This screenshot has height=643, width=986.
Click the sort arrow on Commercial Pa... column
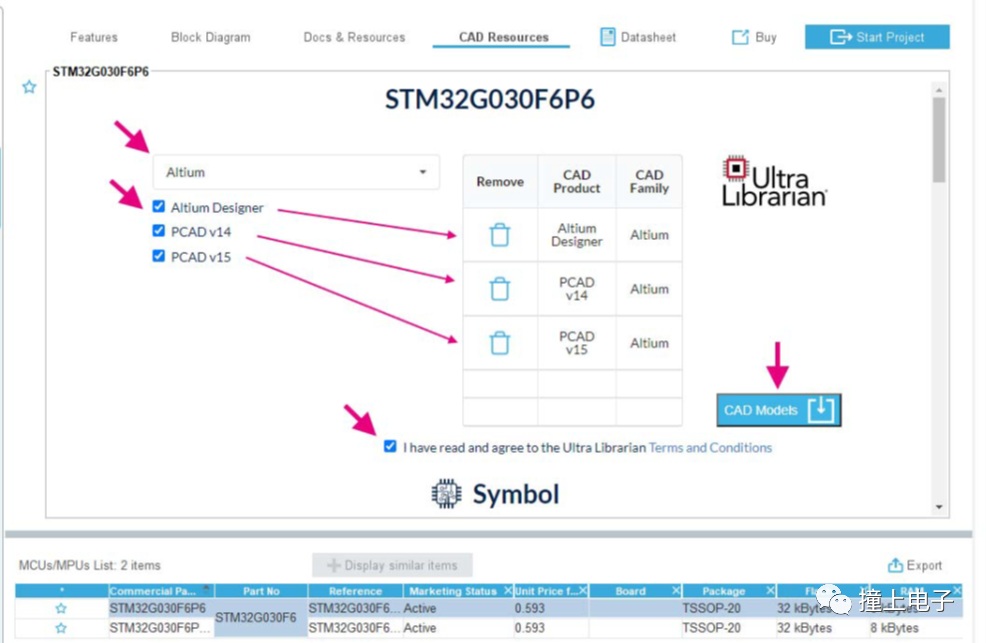point(206,588)
